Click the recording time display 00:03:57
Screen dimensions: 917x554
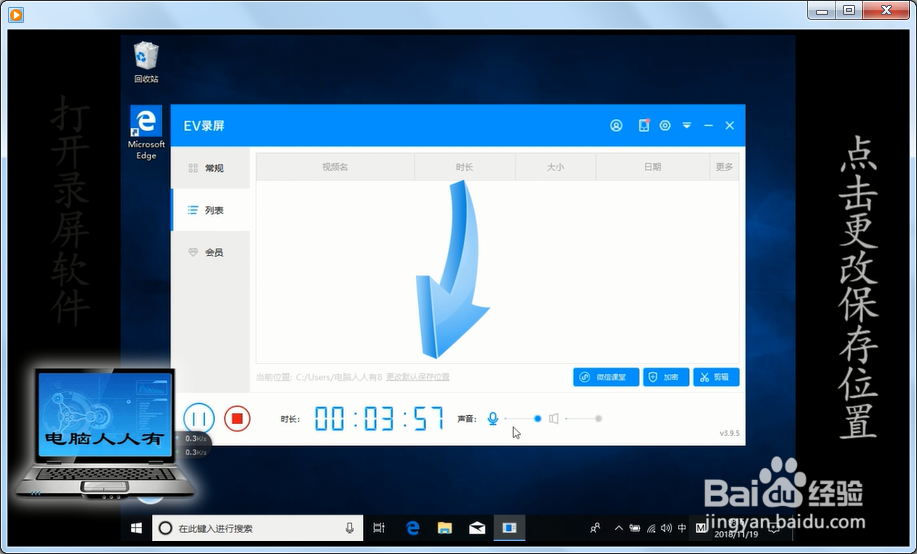(379, 419)
